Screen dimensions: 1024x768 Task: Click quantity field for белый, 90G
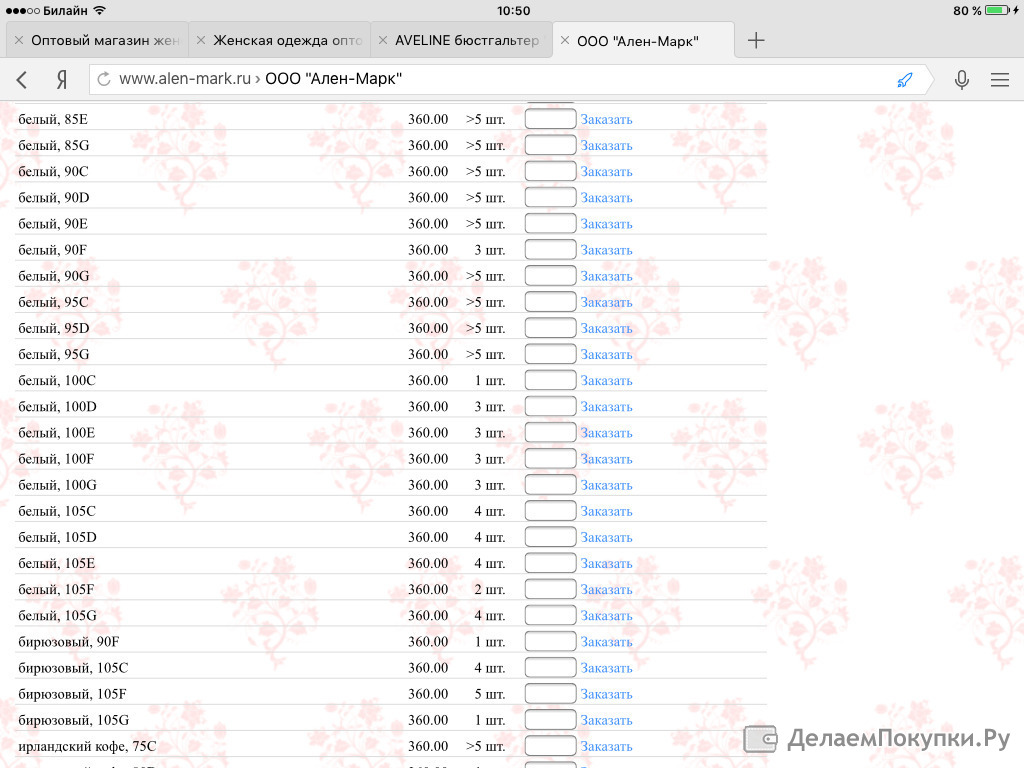[551, 276]
